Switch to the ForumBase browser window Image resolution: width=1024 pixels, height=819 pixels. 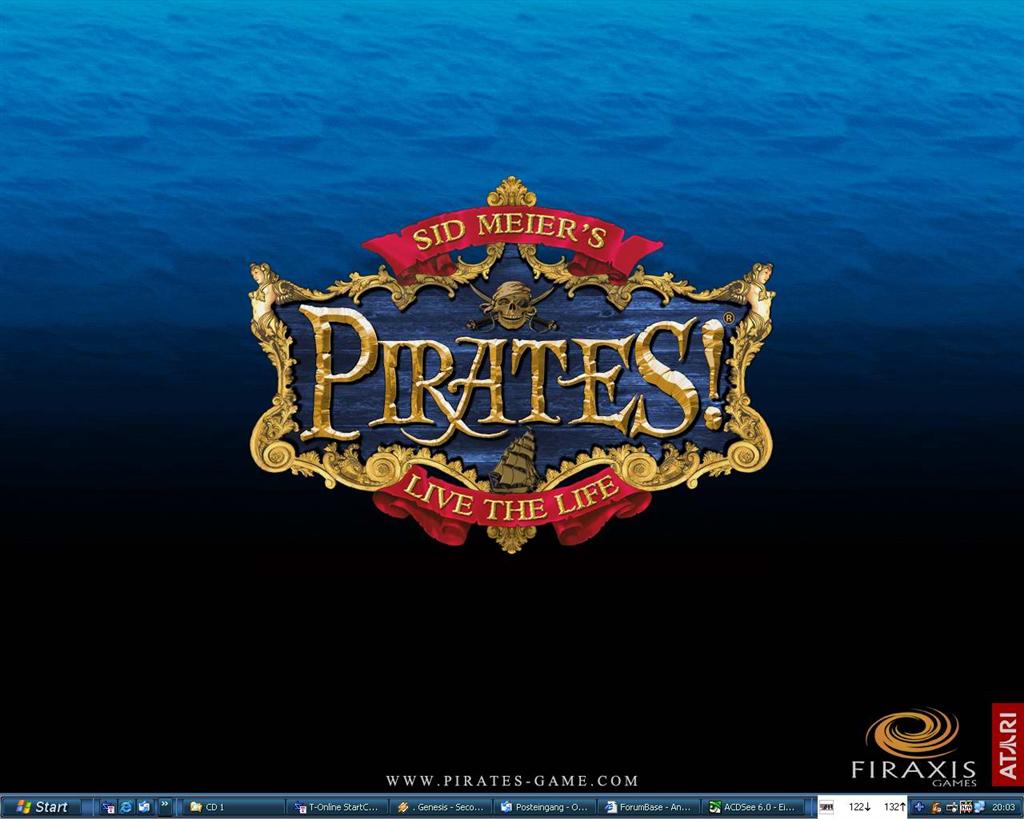click(x=648, y=807)
